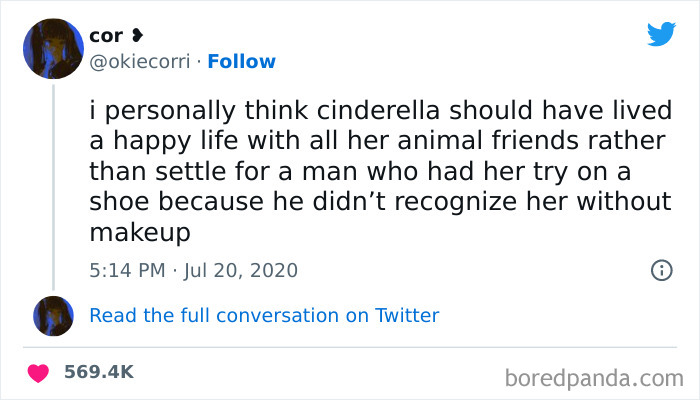The height and width of the screenshot is (400, 700).
Task: Open the tweet info icon
Action: [x=660, y=270]
